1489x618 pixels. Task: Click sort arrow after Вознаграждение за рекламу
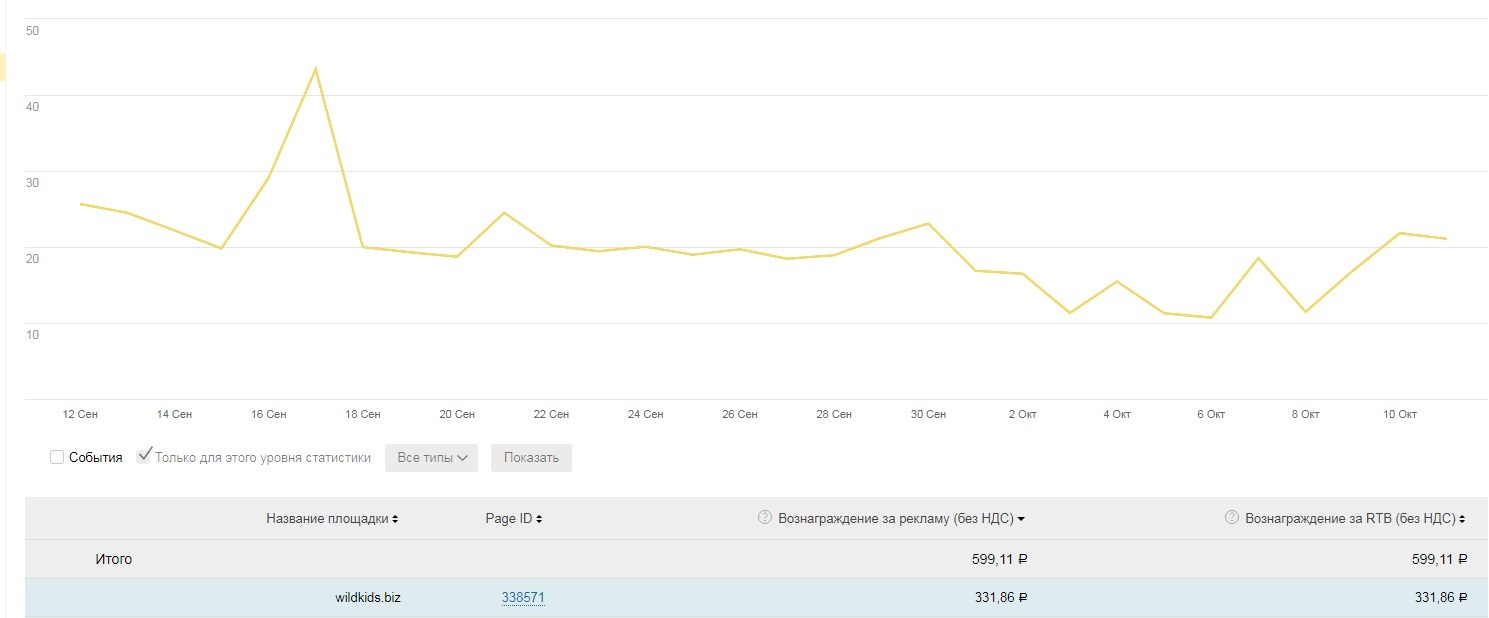(x=1021, y=519)
